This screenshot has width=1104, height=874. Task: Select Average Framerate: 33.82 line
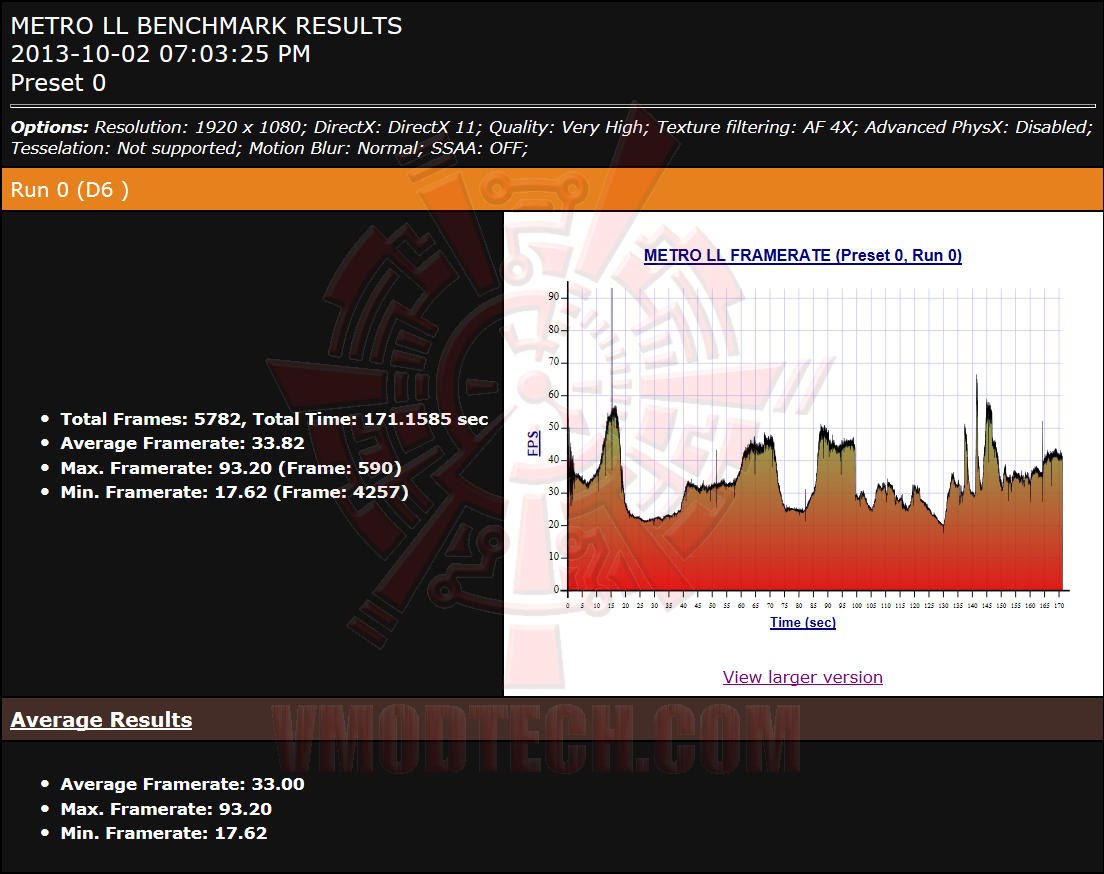(x=182, y=443)
